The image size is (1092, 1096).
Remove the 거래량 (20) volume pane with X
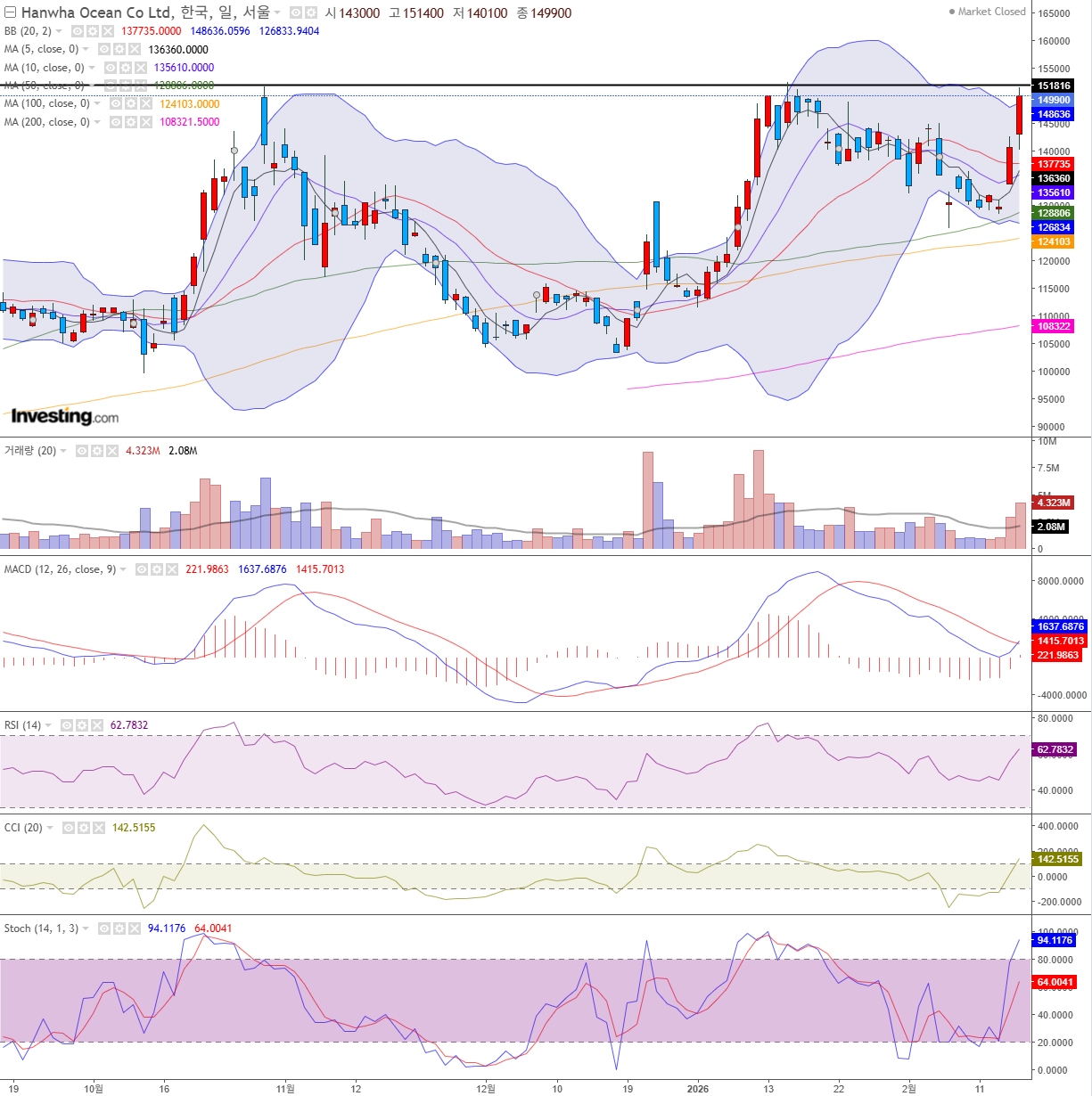(x=112, y=451)
